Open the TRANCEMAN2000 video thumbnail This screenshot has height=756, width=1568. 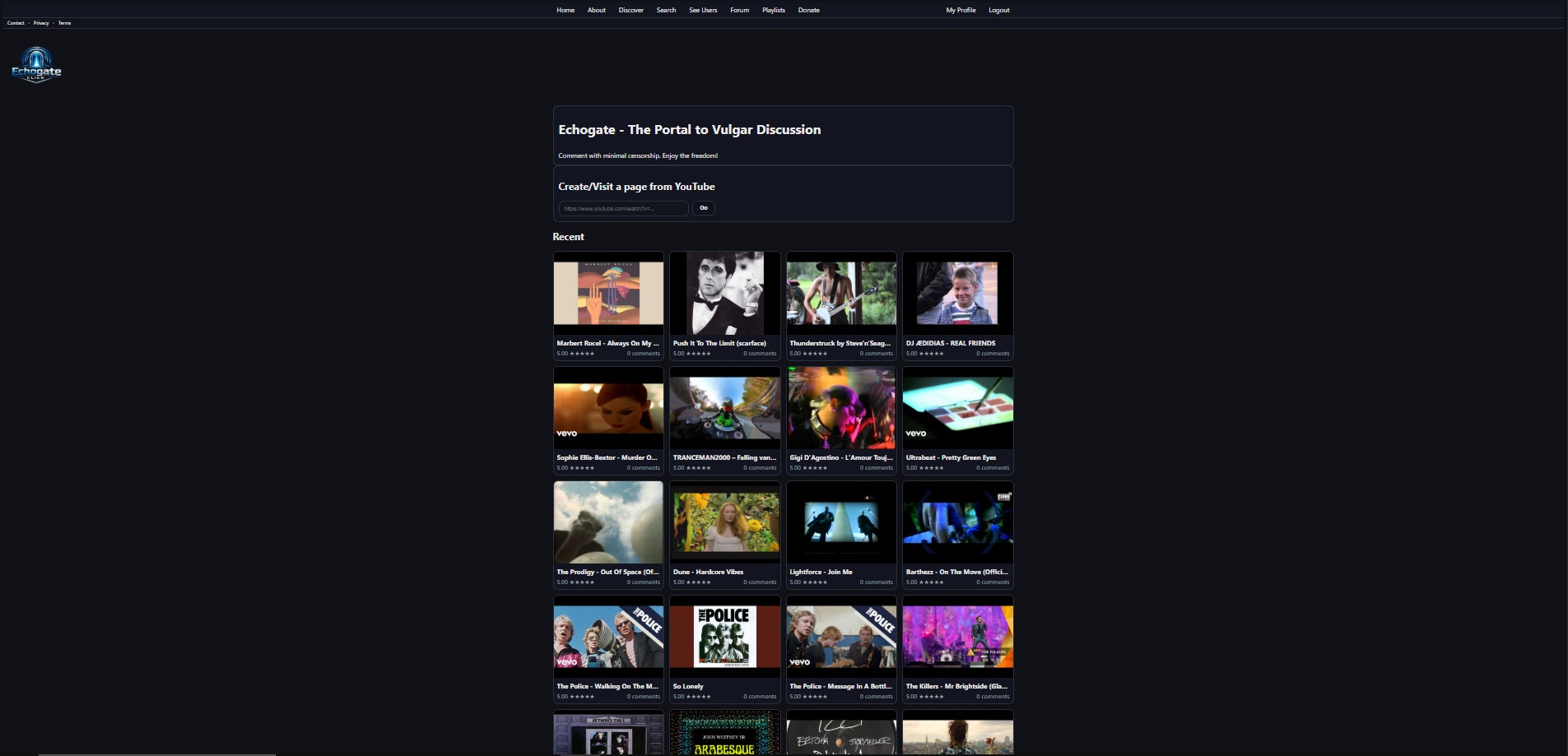pos(724,408)
